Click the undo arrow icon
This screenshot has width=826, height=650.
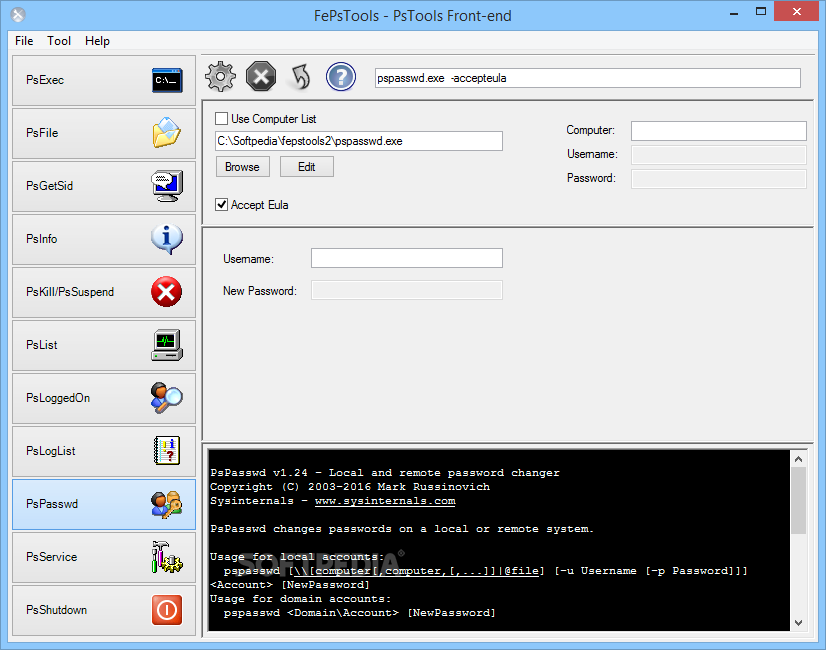pos(301,77)
